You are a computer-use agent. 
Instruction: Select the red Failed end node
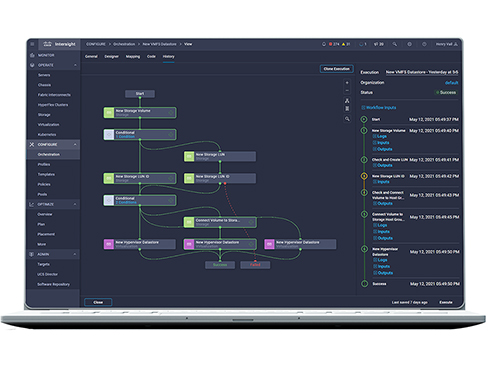point(255,265)
